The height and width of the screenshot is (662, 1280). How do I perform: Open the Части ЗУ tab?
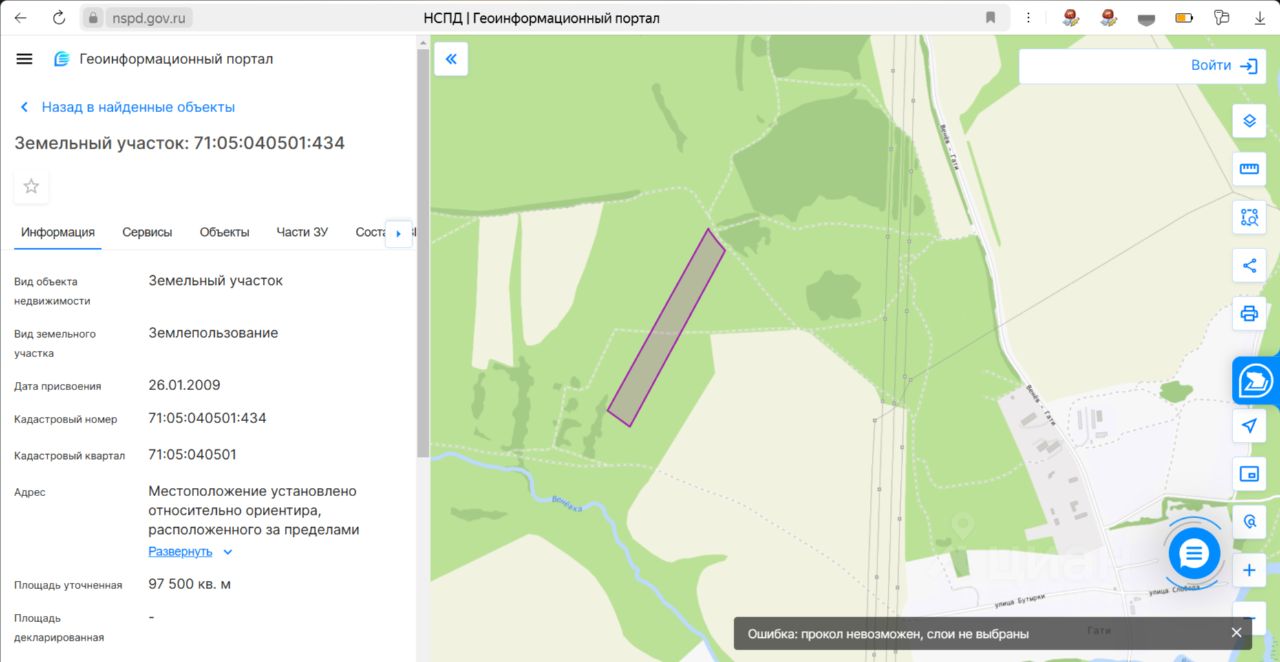(x=302, y=232)
